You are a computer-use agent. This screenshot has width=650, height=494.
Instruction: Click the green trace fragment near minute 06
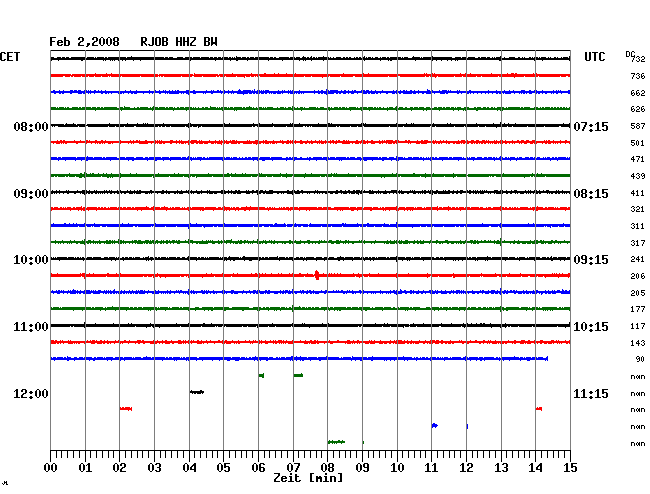point(261,375)
